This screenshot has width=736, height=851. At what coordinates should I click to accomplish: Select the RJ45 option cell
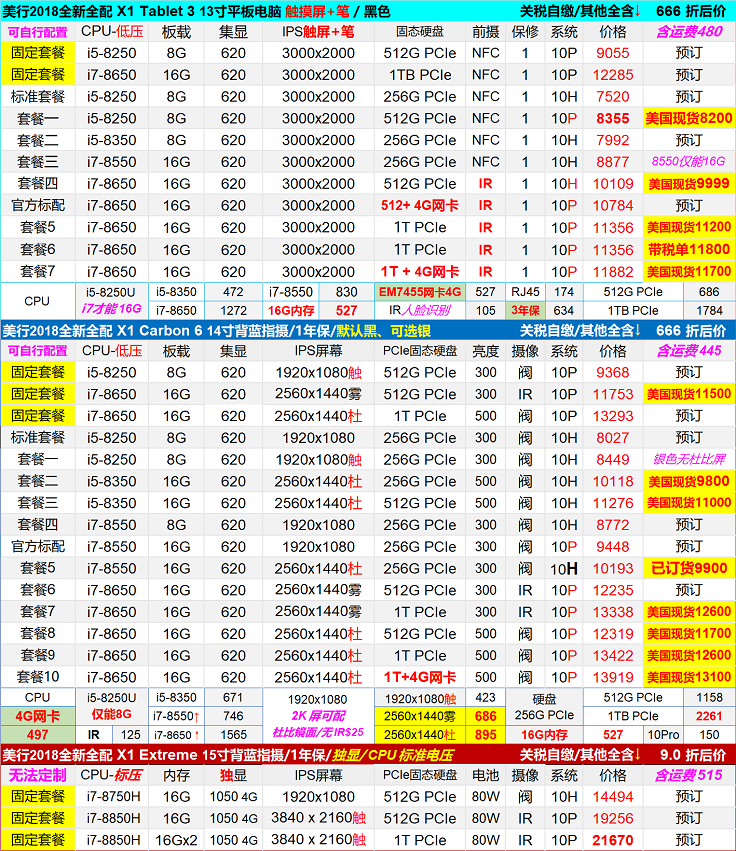click(x=525, y=292)
